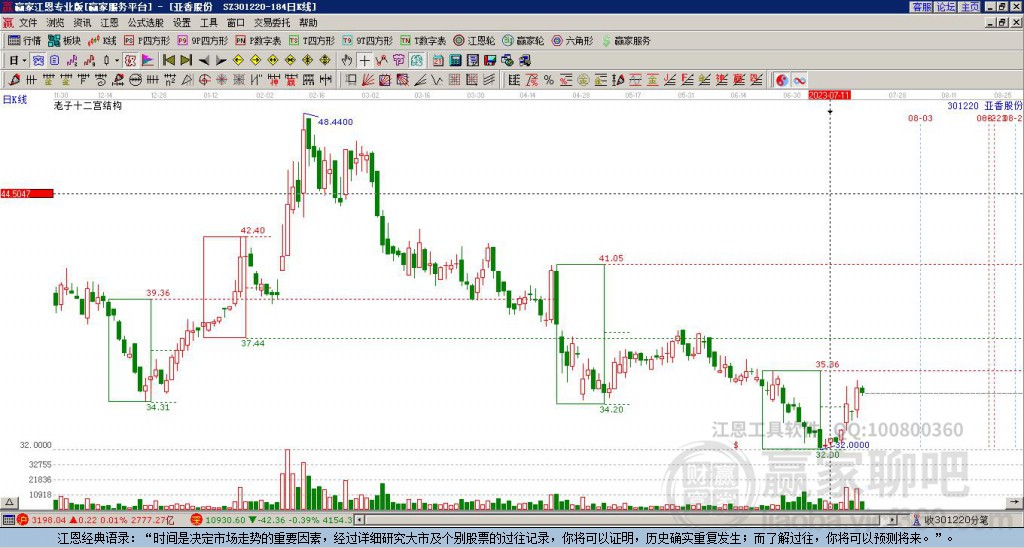Jump to the last bar arrow icon
Screen dimensions: 1024x548
click(186, 60)
